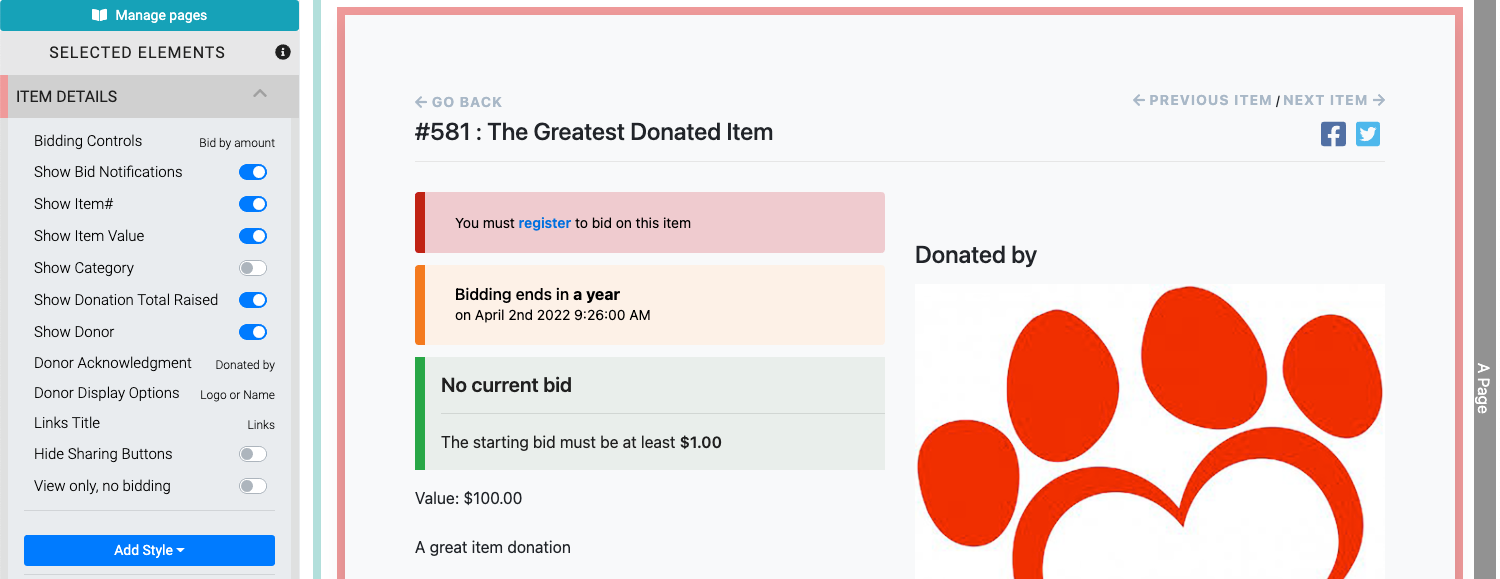Disable the Show Item# switch
Image resolution: width=1500 pixels, height=579 pixels.
pos(253,204)
